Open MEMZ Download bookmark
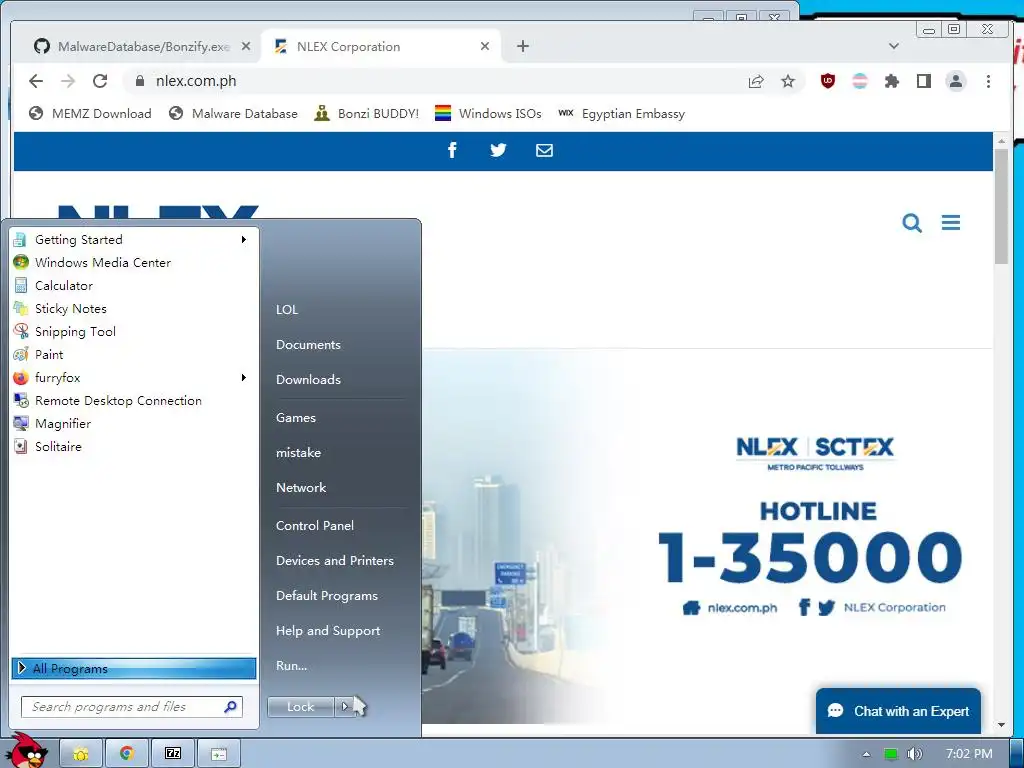The width and height of the screenshot is (1024, 768). coord(90,114)
